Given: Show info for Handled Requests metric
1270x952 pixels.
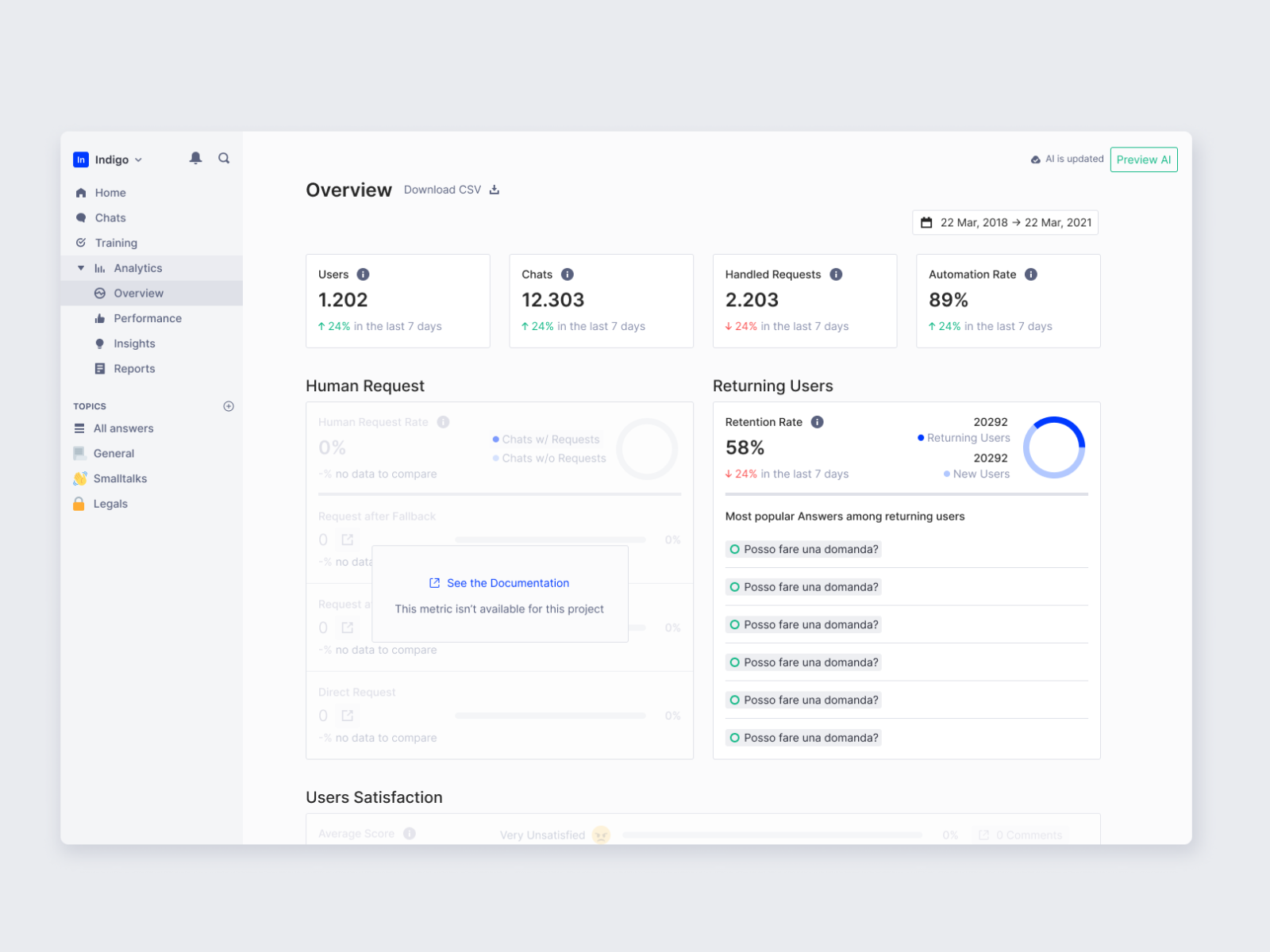Looking at the screenshot, I should [836, 274].
